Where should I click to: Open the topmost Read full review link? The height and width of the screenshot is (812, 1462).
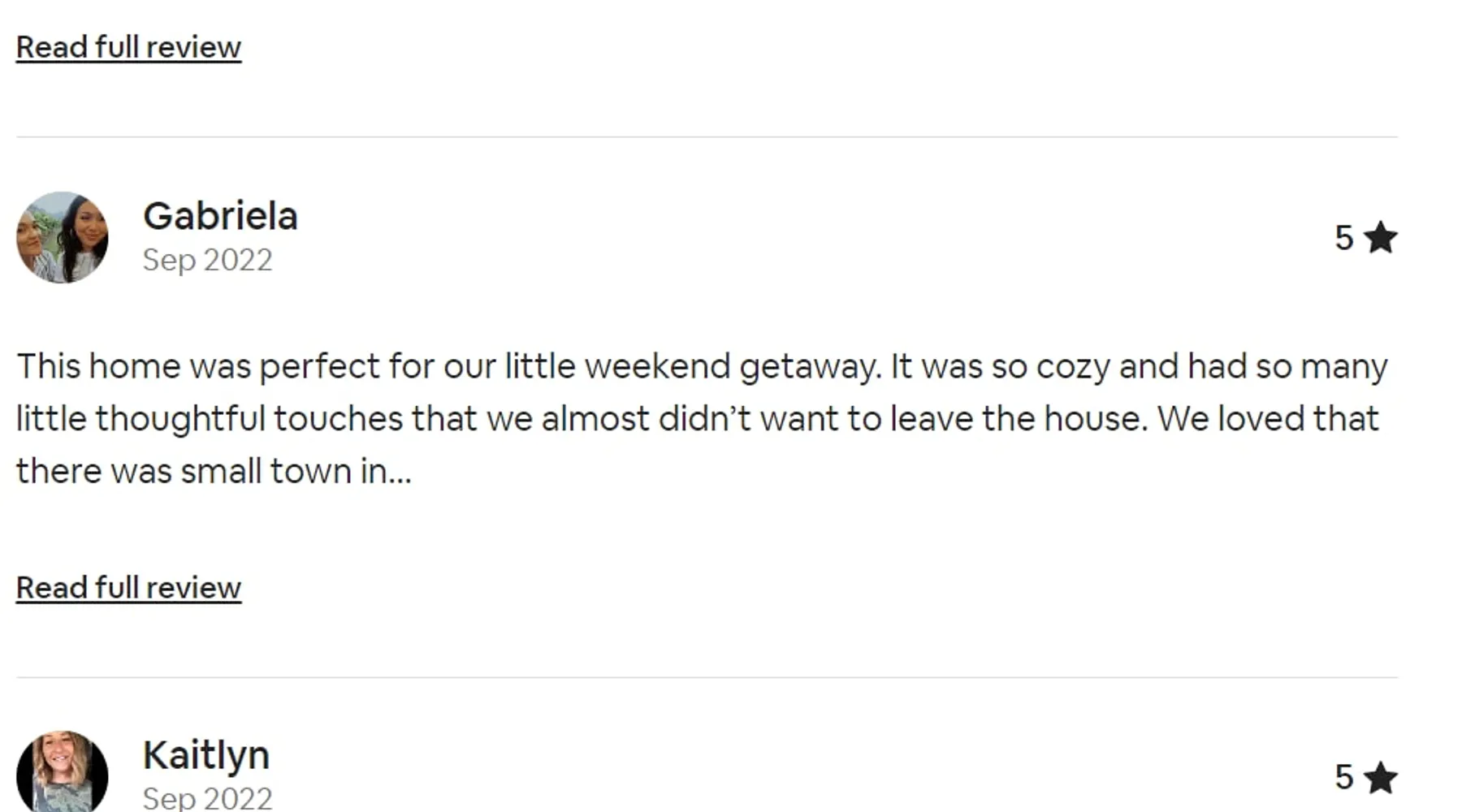click(x=128, y=47)
